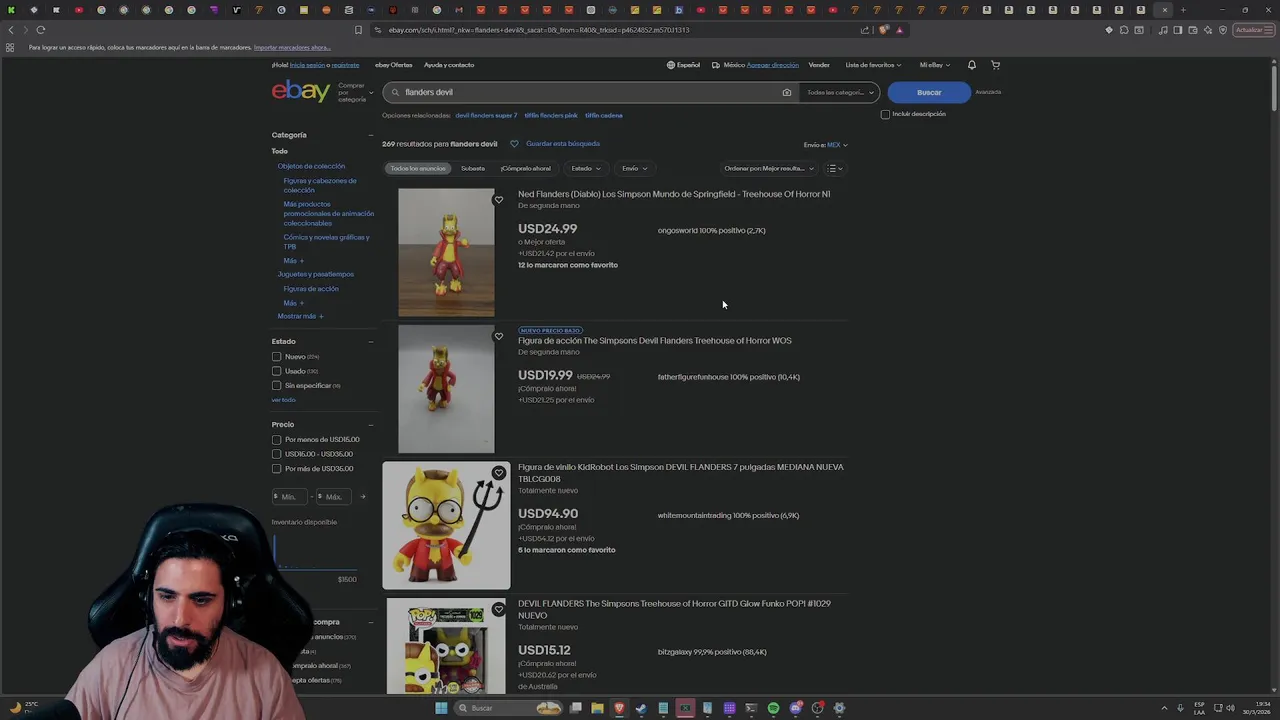Open Task View in taskbar
Image resolution: width=1280 pixels, height=720 pixels.
[x=575, y=708]
